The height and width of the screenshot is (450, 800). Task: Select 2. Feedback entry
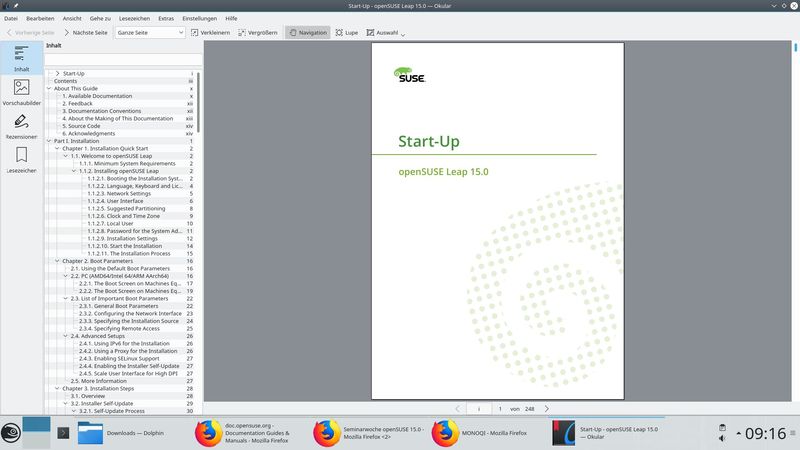click(x=77, y=104)
